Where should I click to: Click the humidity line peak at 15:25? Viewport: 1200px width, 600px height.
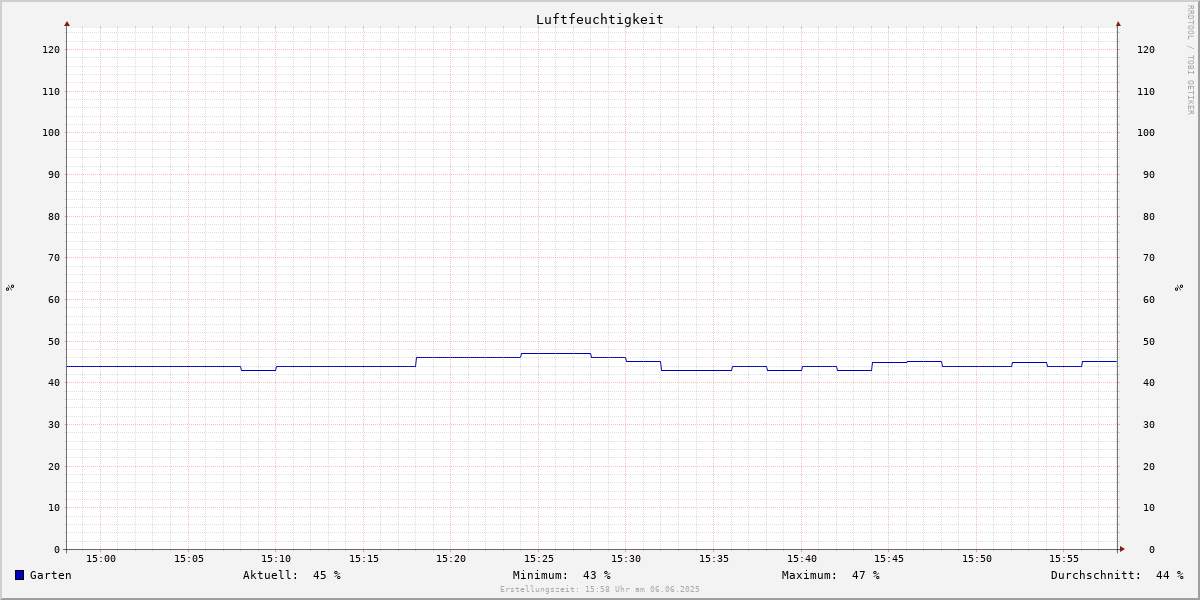556,353
